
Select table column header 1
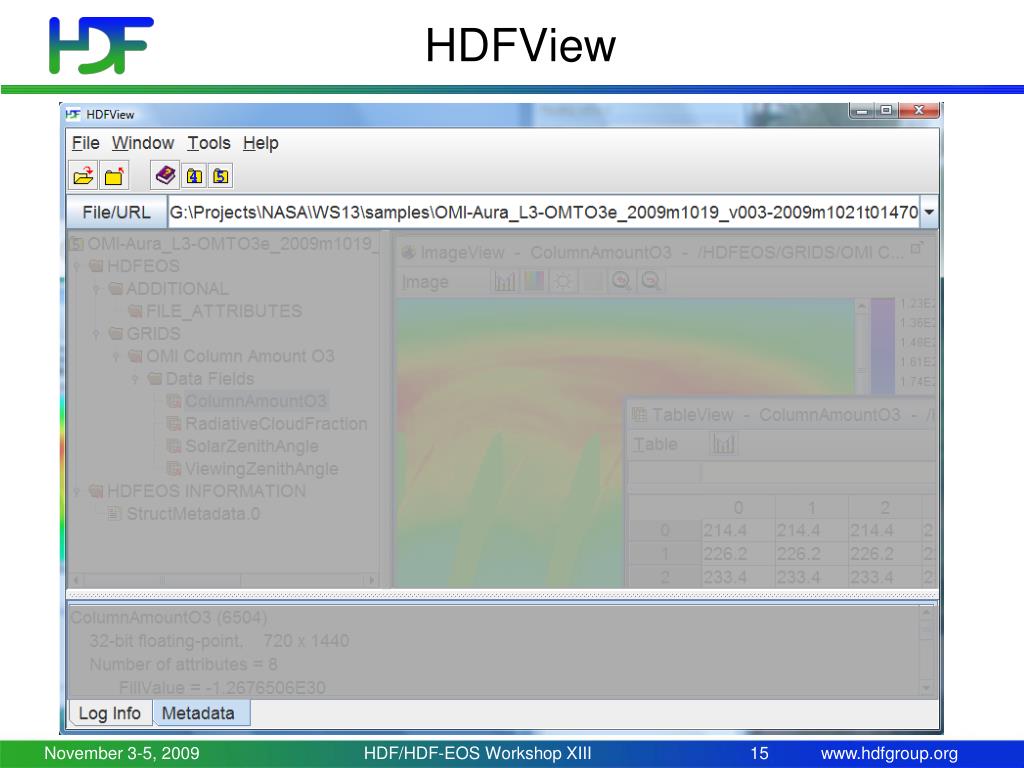811,507
